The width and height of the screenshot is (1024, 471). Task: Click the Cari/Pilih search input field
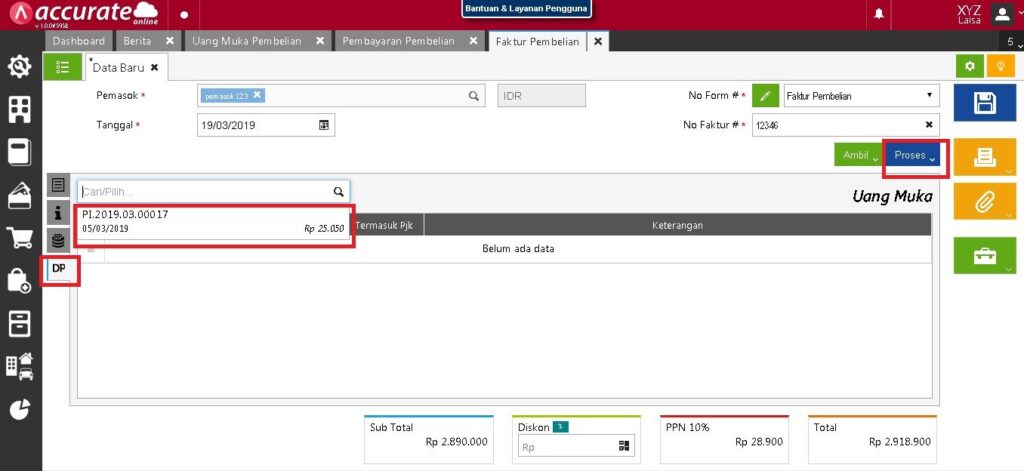point(205,191)
